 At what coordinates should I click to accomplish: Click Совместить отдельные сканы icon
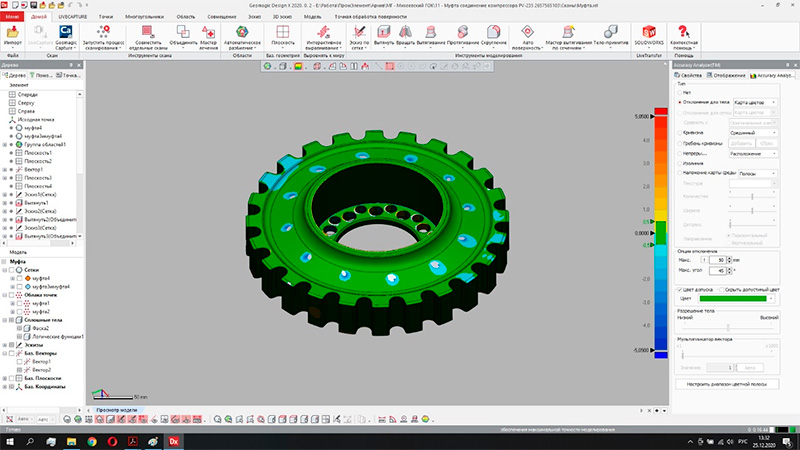pyautogui.click(x=147, y=33)
